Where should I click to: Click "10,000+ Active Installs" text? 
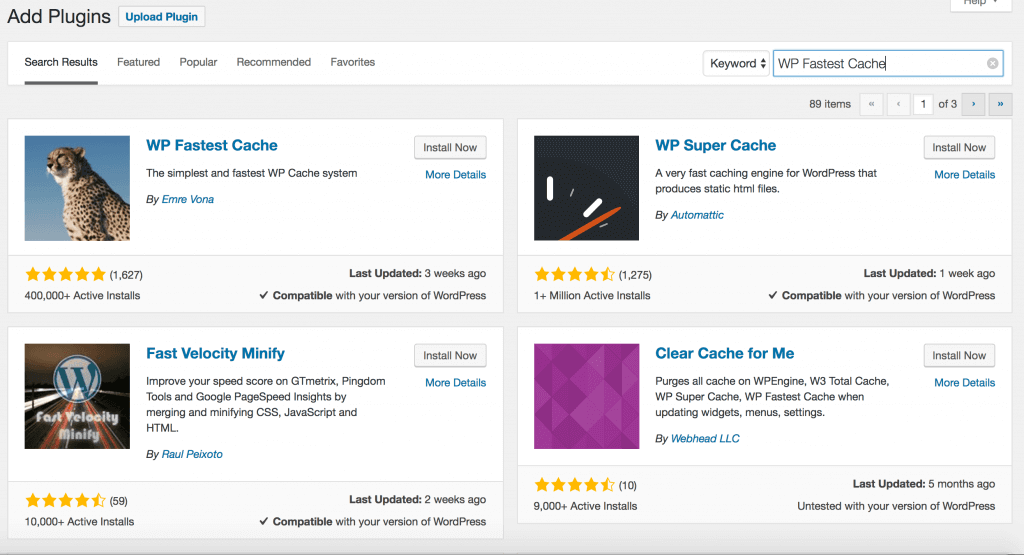(80, 521)
